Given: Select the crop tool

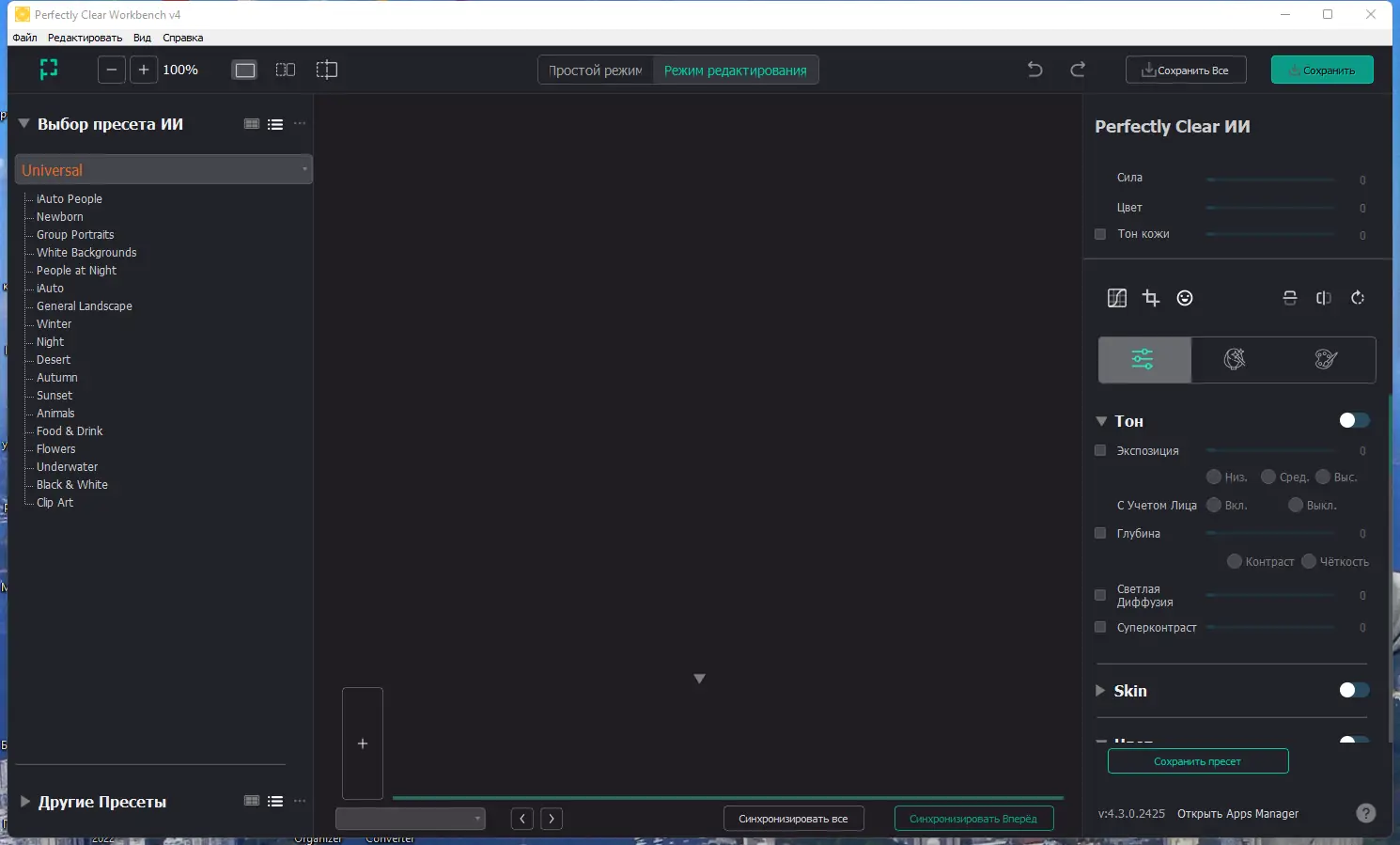Looking at the screenshot, I should coord(1151,298).
